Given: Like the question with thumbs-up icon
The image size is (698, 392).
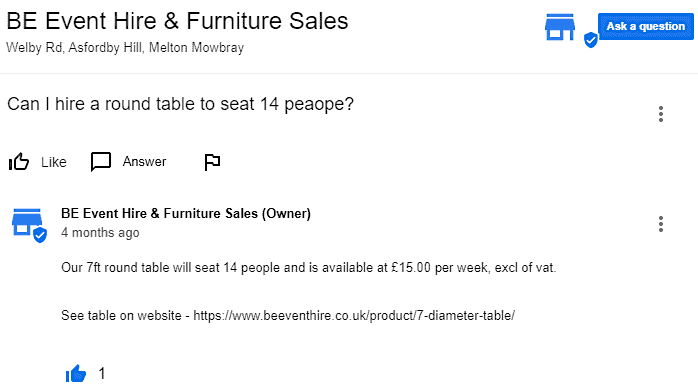Looking at the screenshot, I should pos(19,162).
